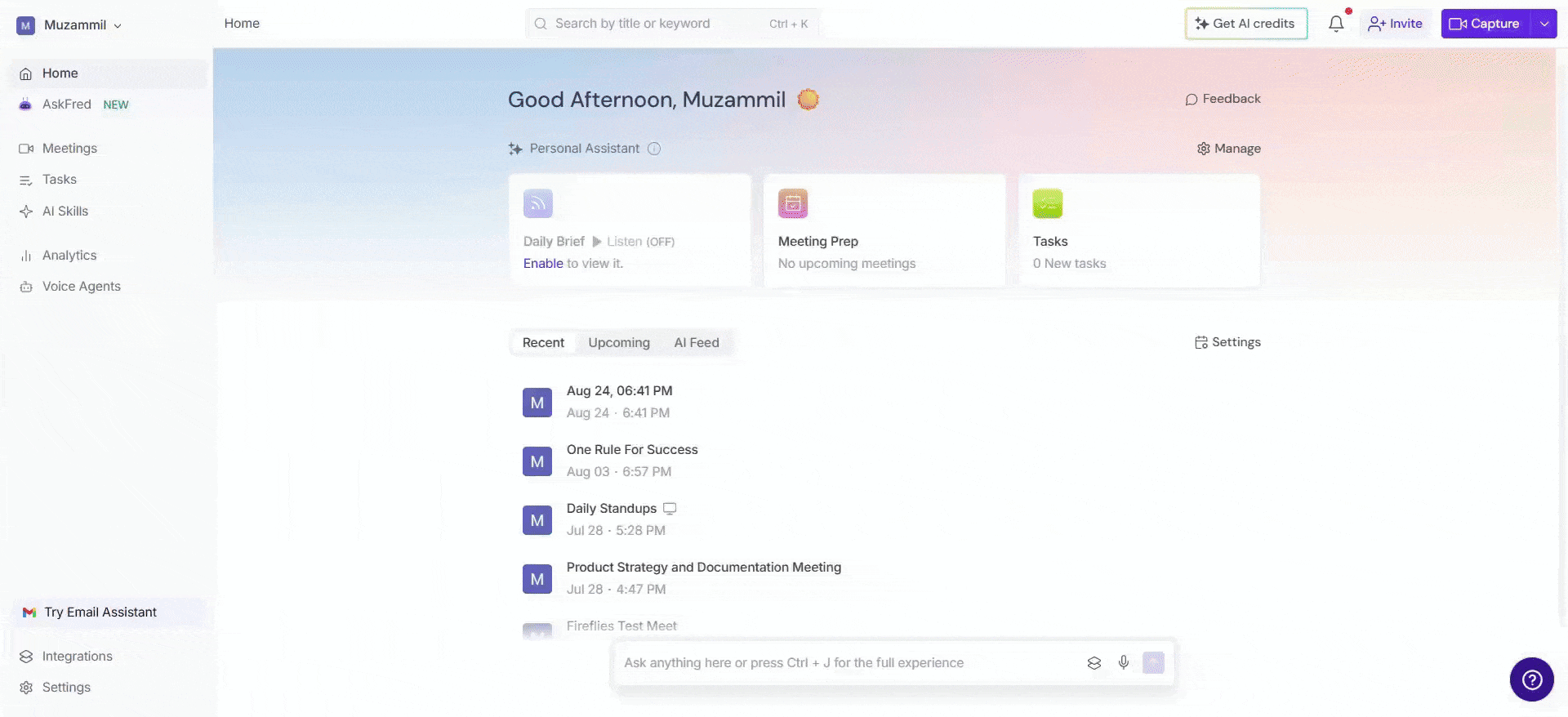
Task: Click the Listen play icon on Daily Brief
Action: click(597, 242)
